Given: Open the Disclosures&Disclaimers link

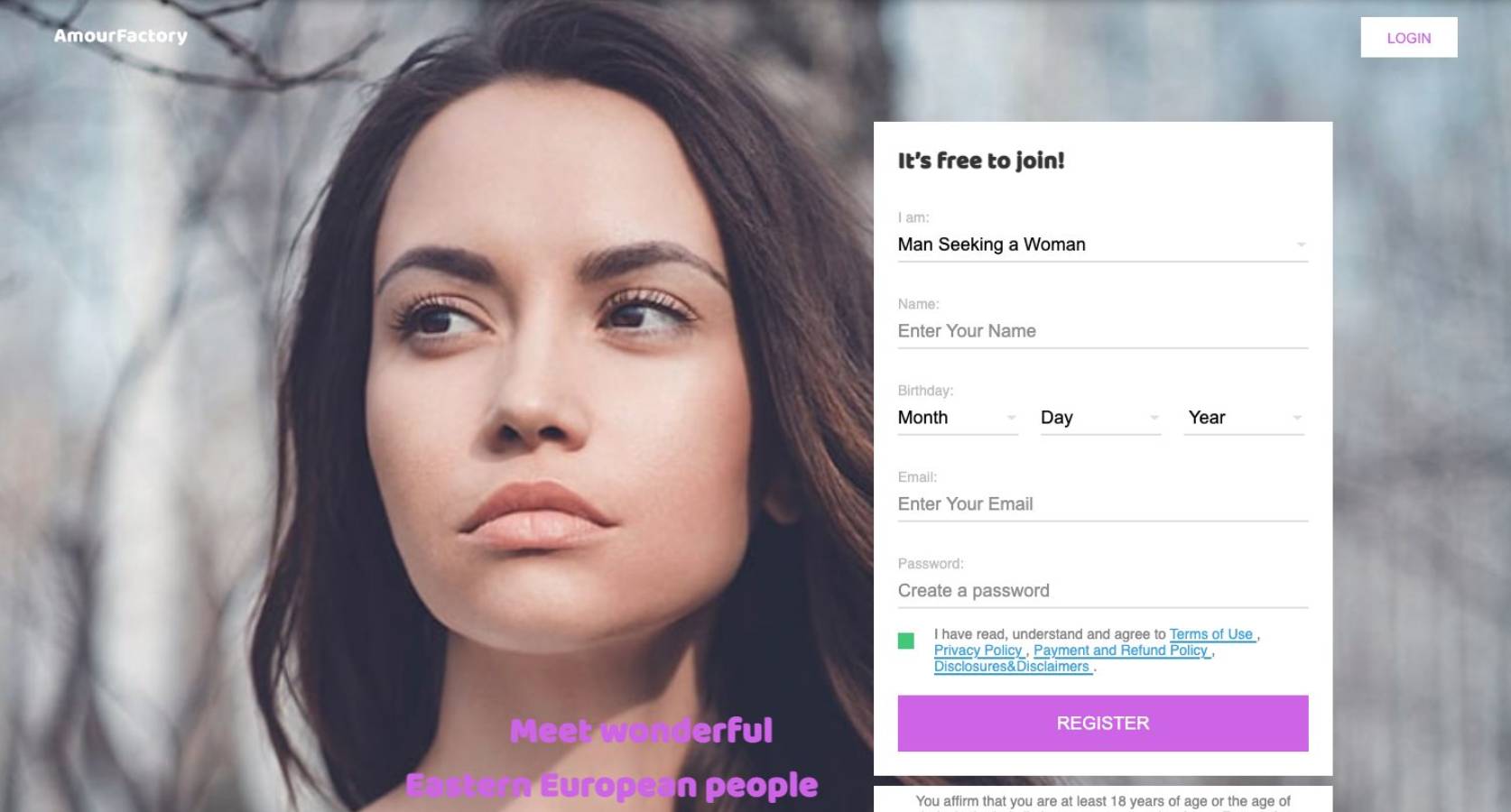Looking at the screenshot, I should click(x=1012, y=667).
